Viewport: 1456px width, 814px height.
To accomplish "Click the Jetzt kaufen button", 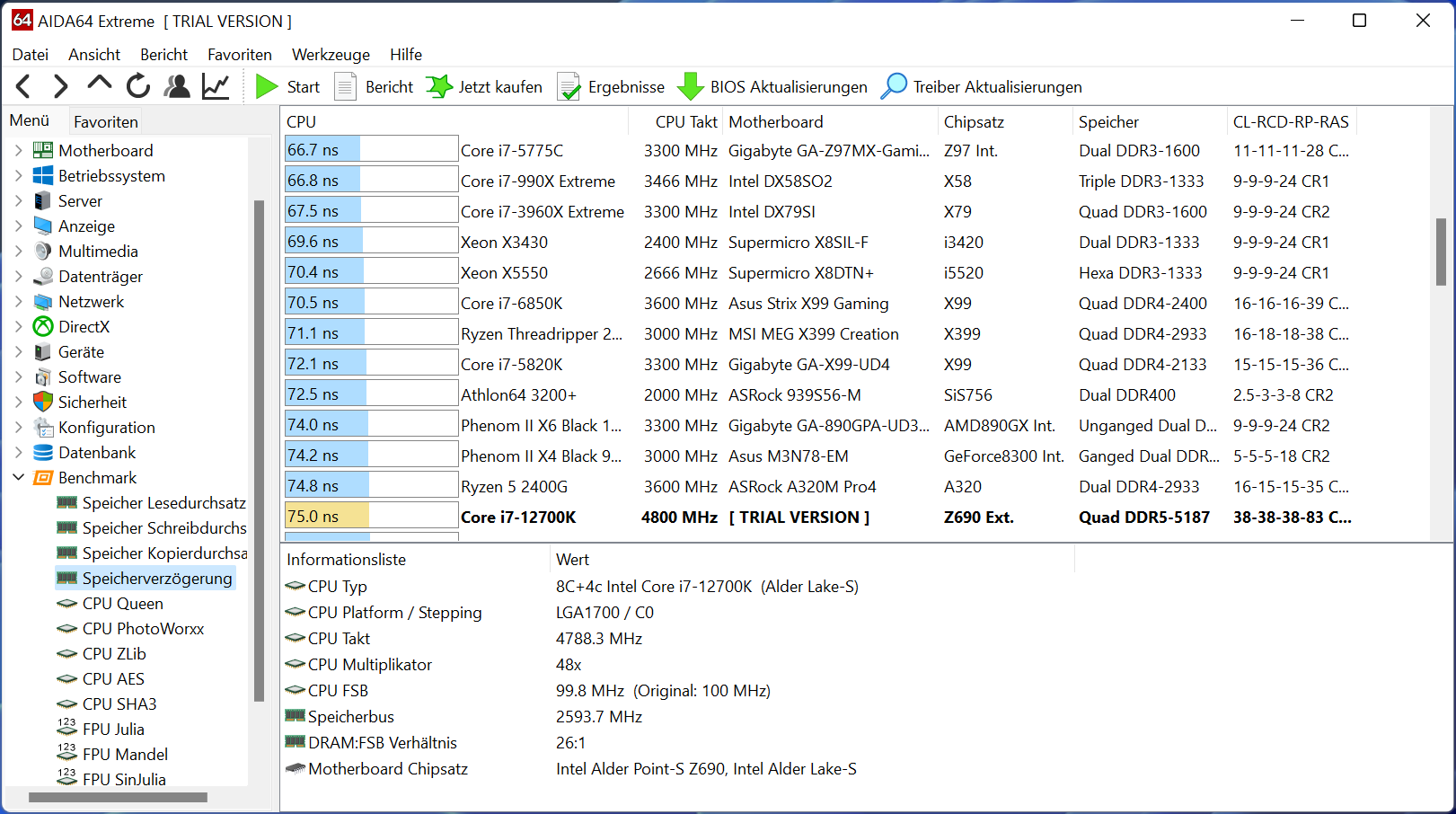I will [483, 86].
